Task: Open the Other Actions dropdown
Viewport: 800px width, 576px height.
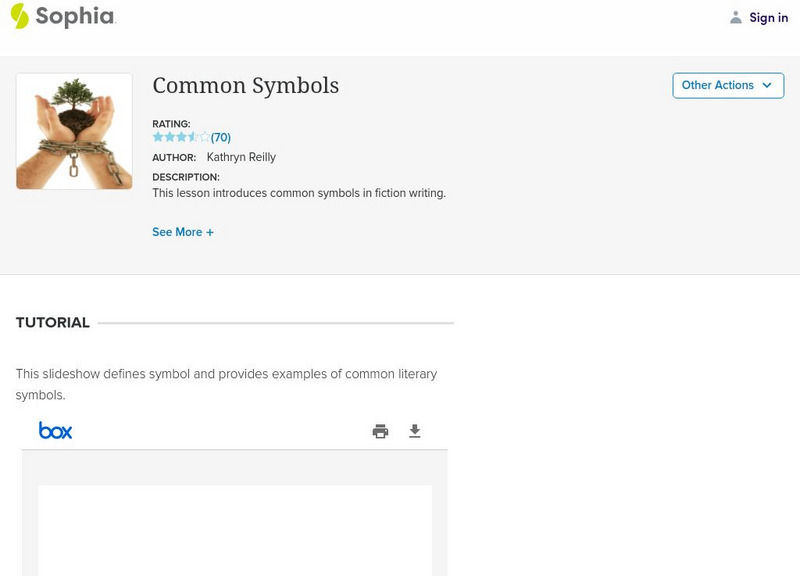Action: tap(728, 86)
